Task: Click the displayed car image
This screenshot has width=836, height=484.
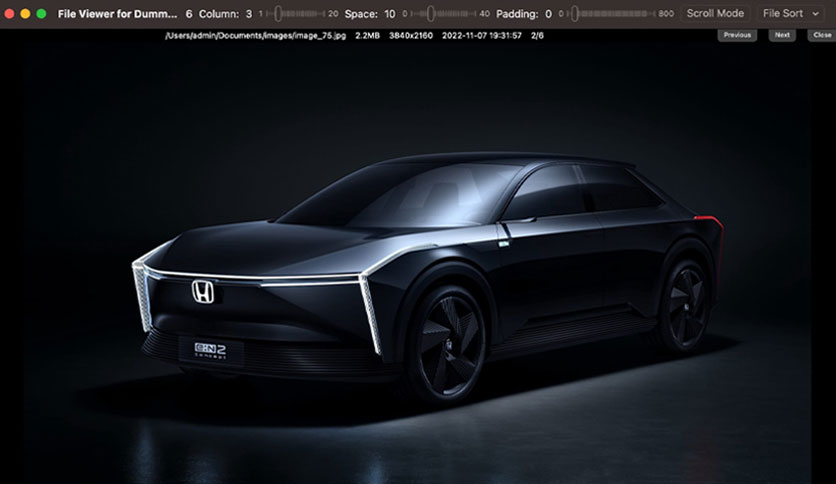Action: point(417,263)
